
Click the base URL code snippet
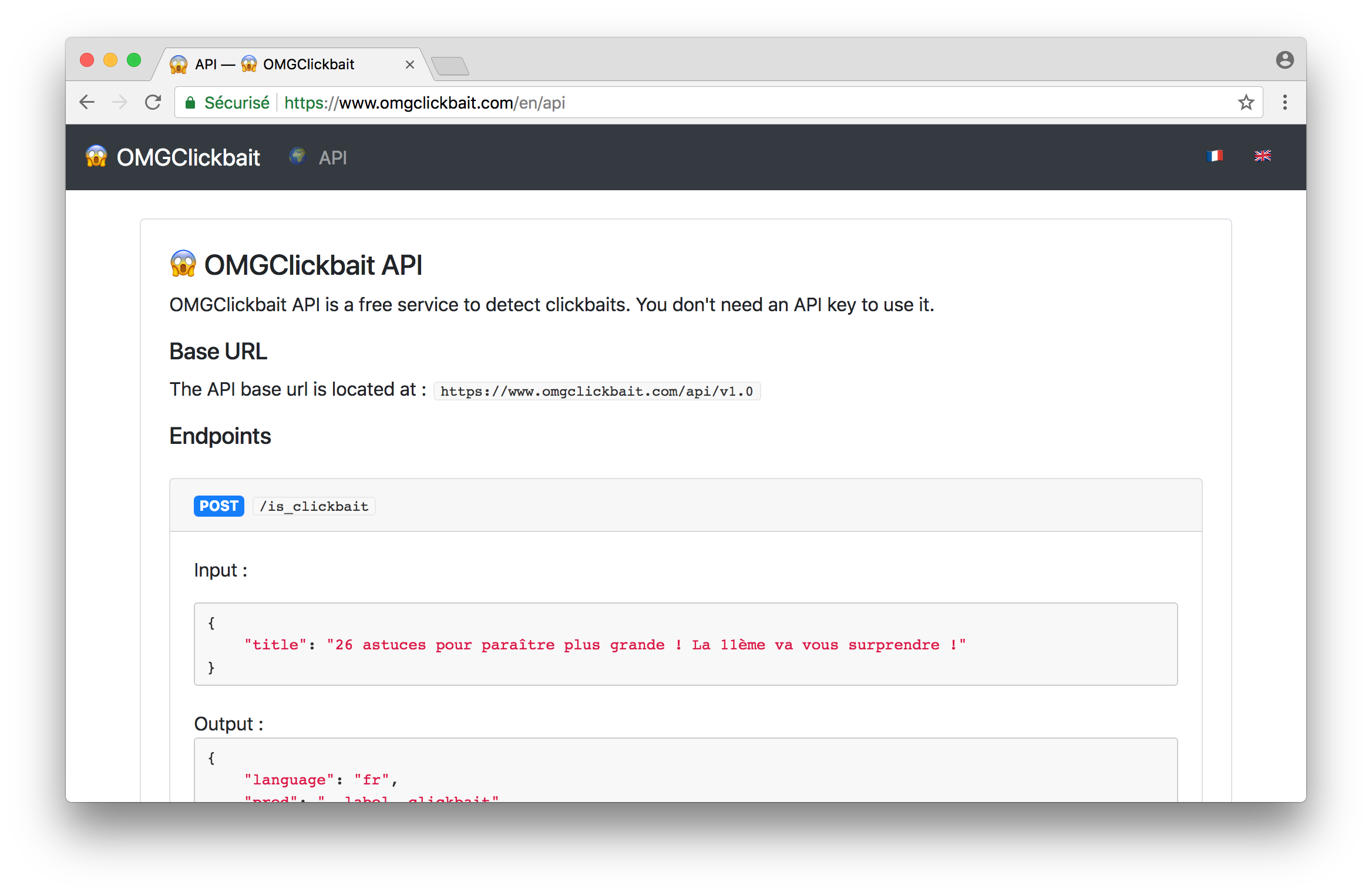point(597,392)
